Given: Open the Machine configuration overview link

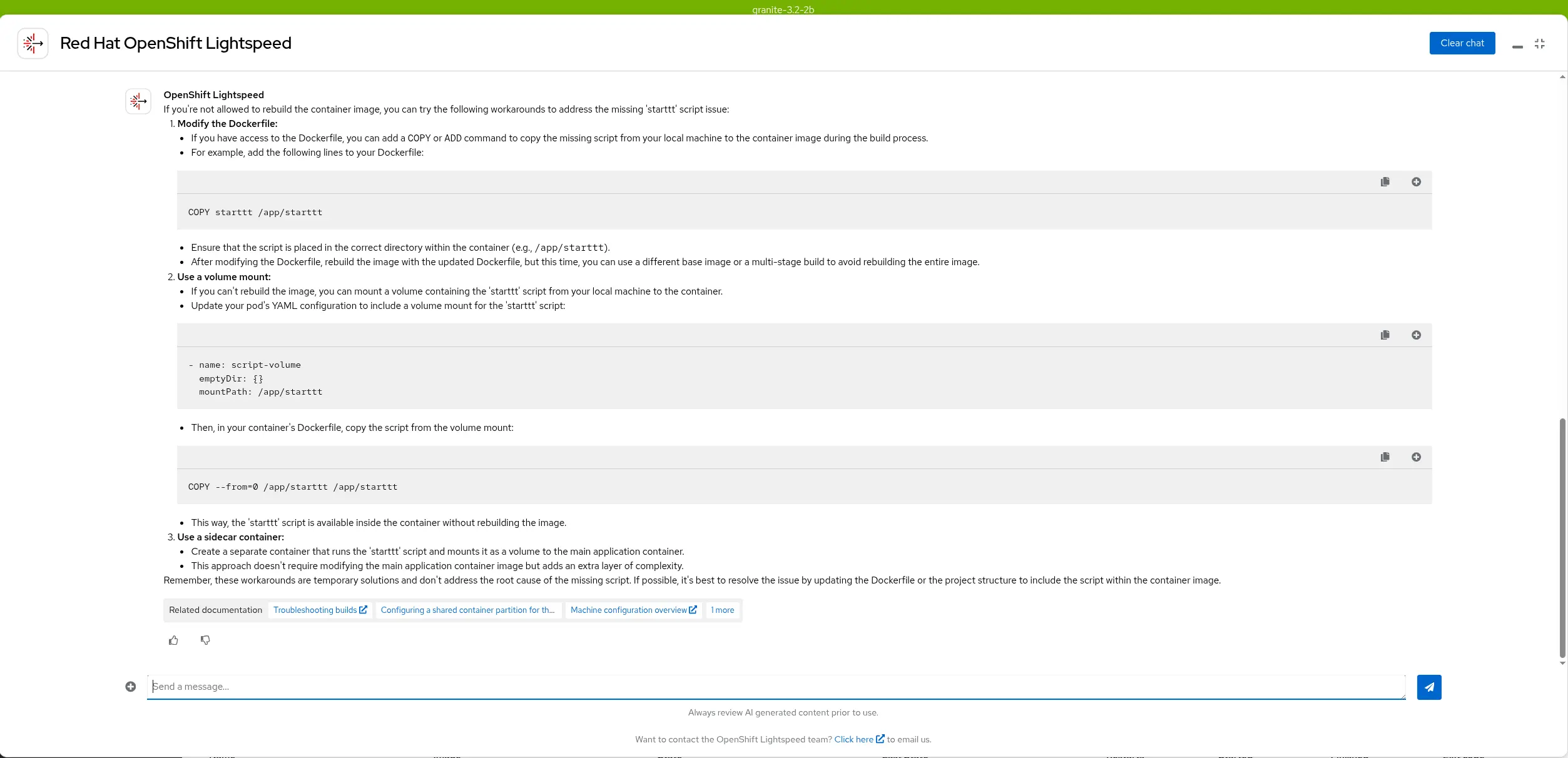Looking at the screenshot, I should point(633,610).
